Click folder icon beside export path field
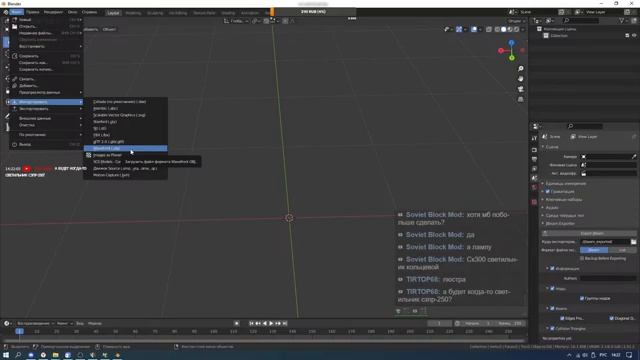 633,242
